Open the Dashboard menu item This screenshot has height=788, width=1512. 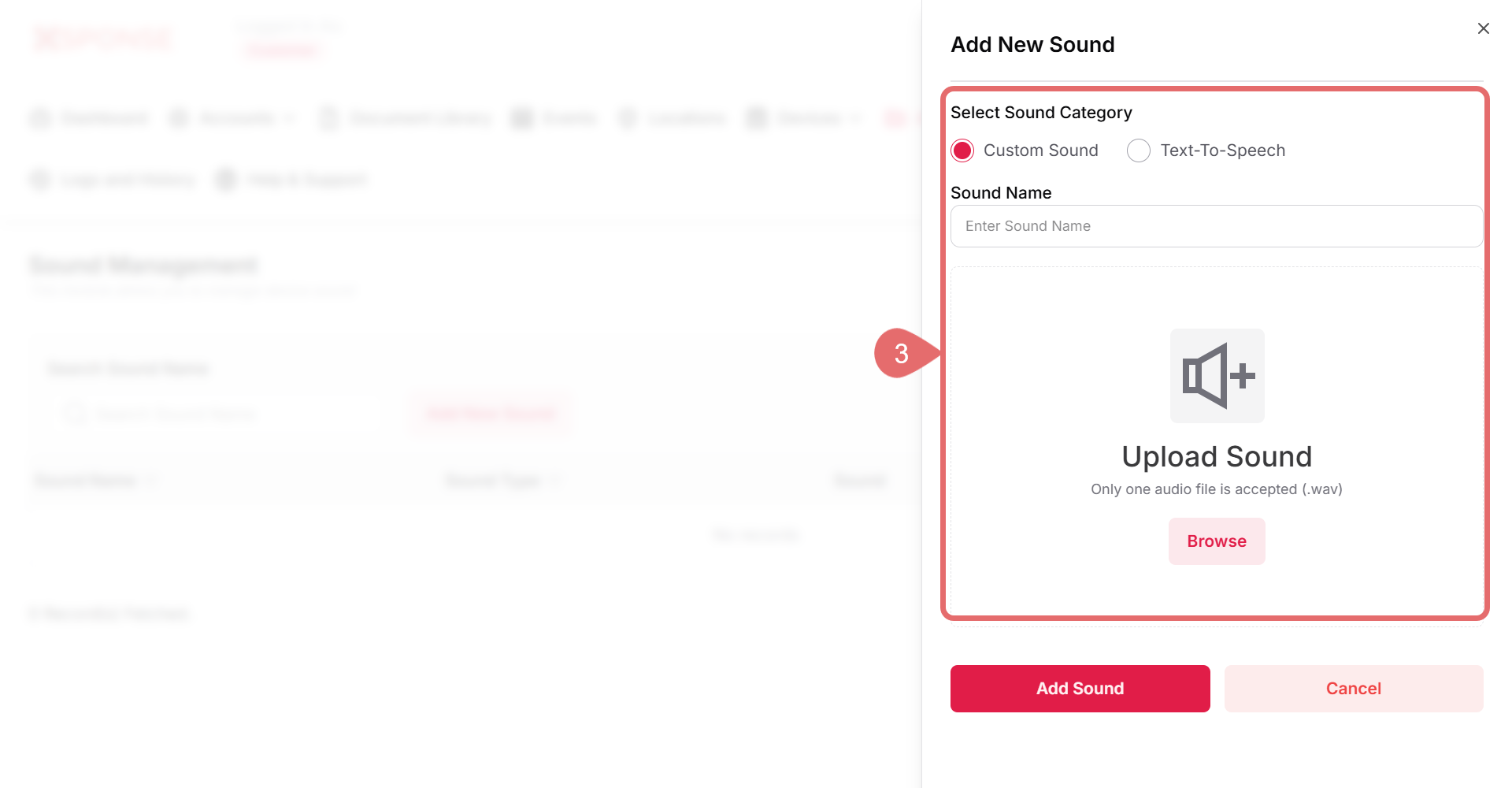click(104, 119)
